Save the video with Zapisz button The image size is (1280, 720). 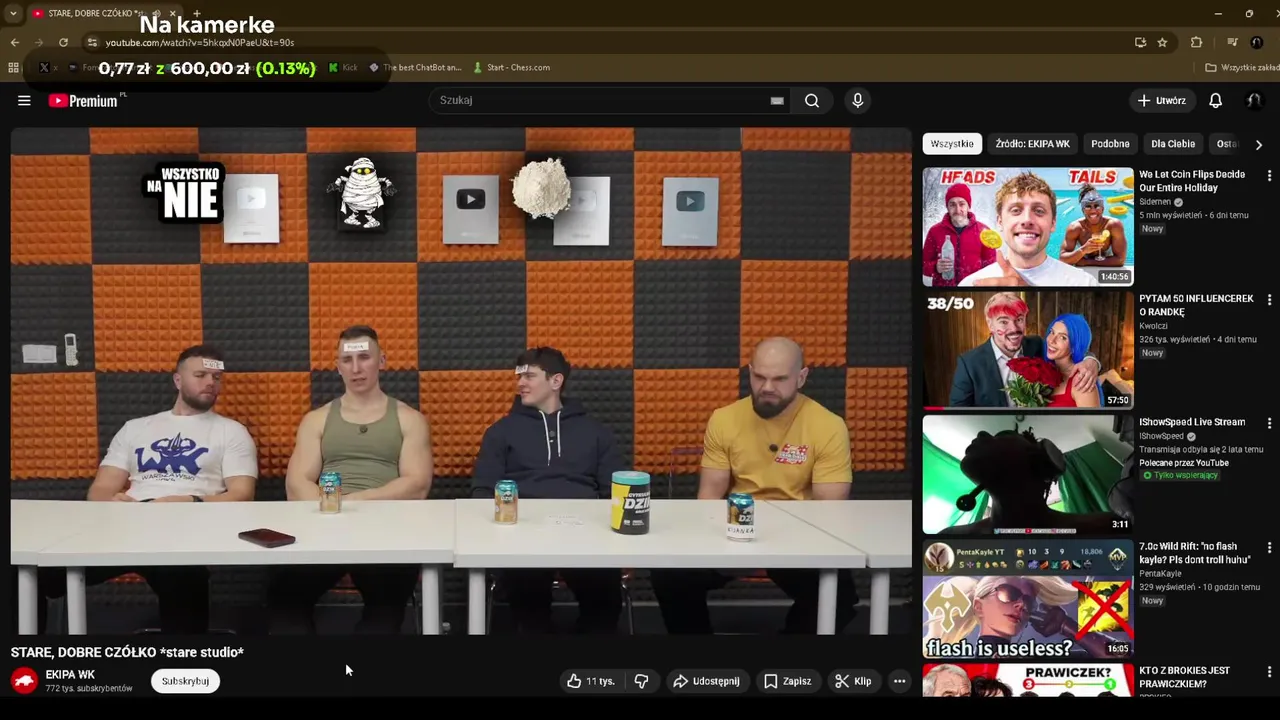click(x=787, y=681)
